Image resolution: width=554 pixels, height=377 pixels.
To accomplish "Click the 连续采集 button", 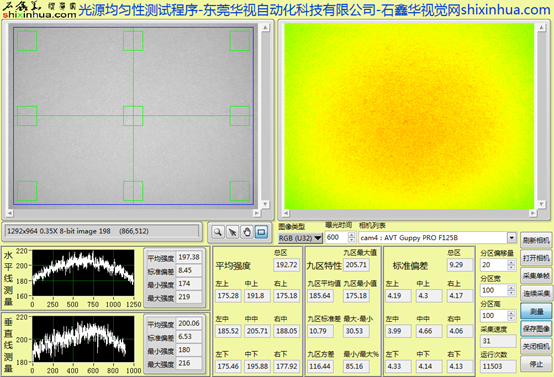I will [x=536, y=293].
